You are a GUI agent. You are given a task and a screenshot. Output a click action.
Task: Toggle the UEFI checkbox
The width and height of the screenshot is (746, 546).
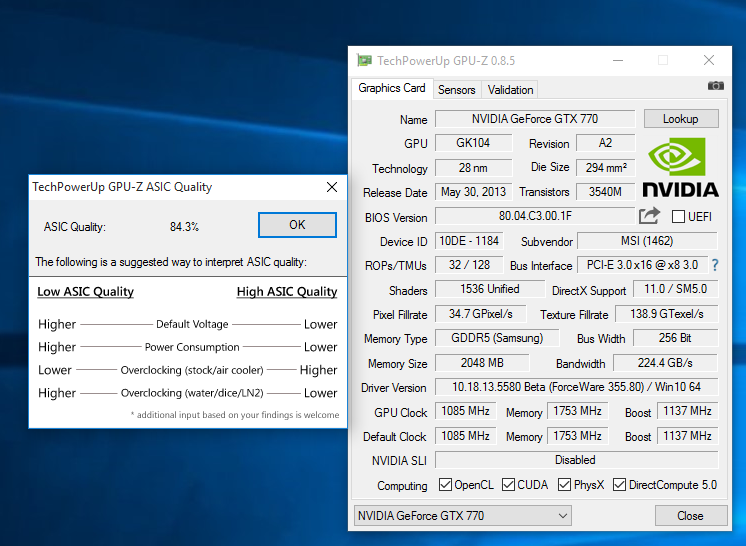click(678, 216)
